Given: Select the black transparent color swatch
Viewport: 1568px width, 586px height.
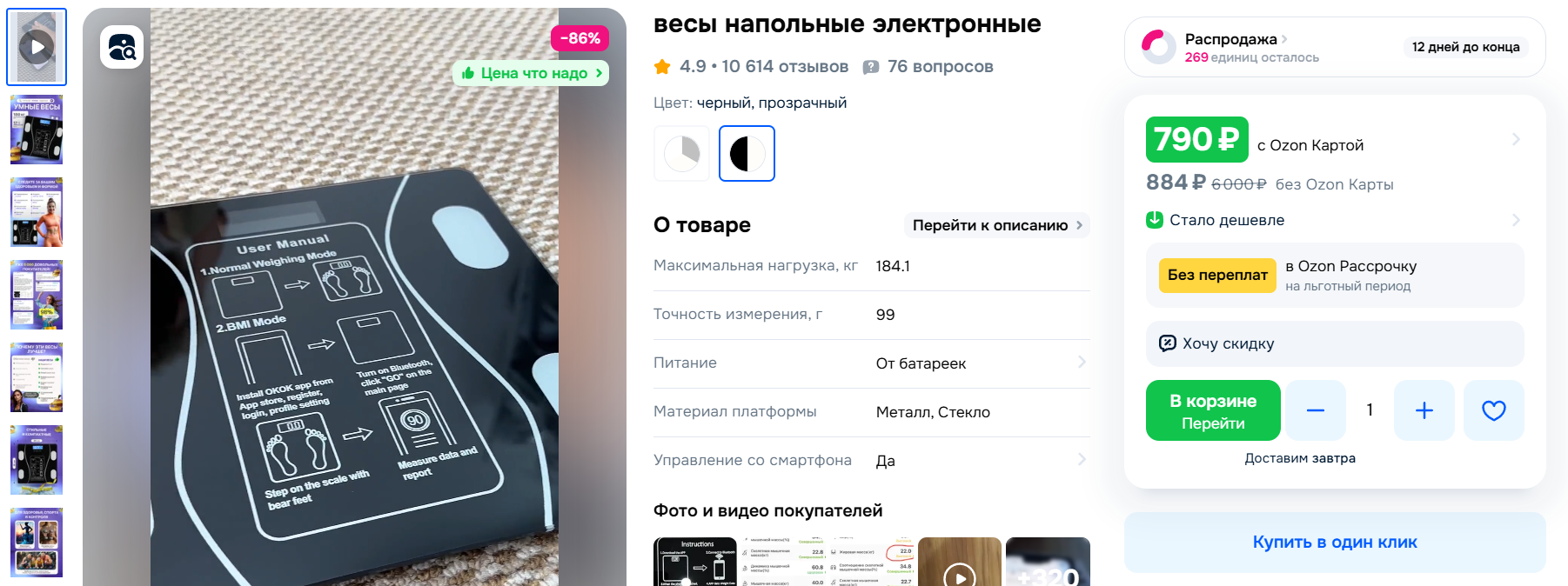Looking at the screenshot, I should (x=747, y=154).
